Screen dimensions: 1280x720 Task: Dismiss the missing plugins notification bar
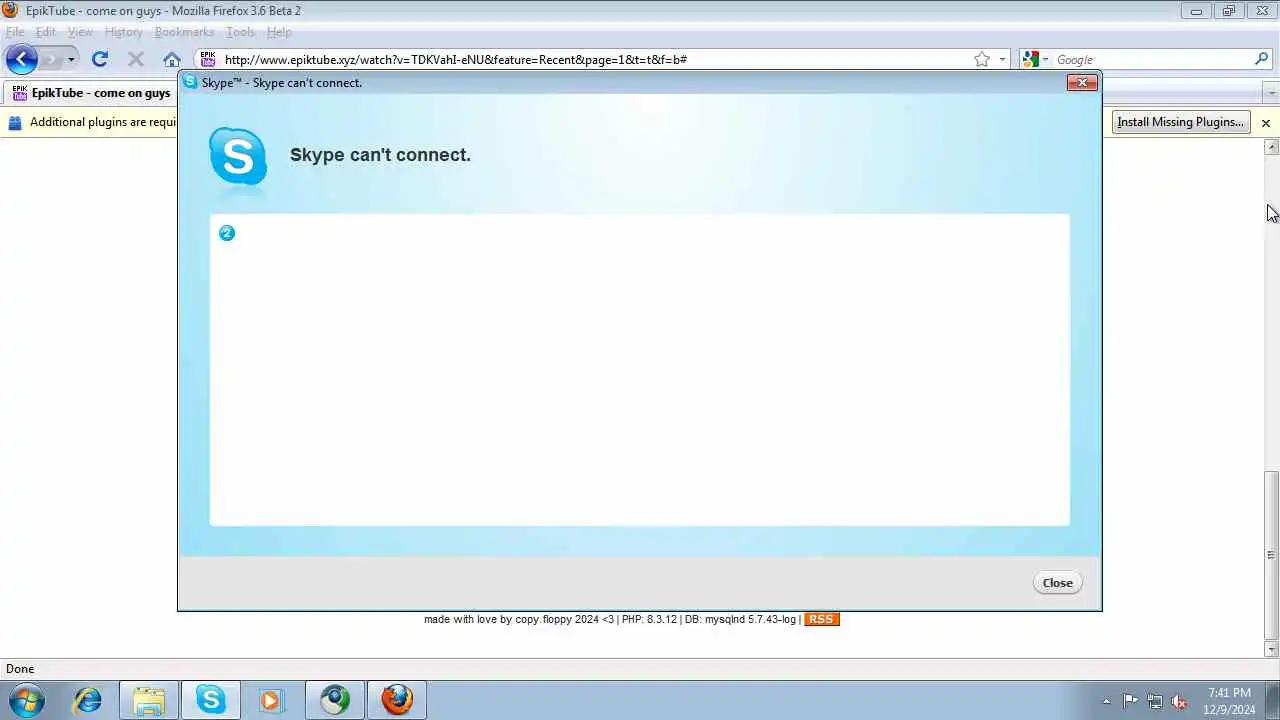[1266, 123]
